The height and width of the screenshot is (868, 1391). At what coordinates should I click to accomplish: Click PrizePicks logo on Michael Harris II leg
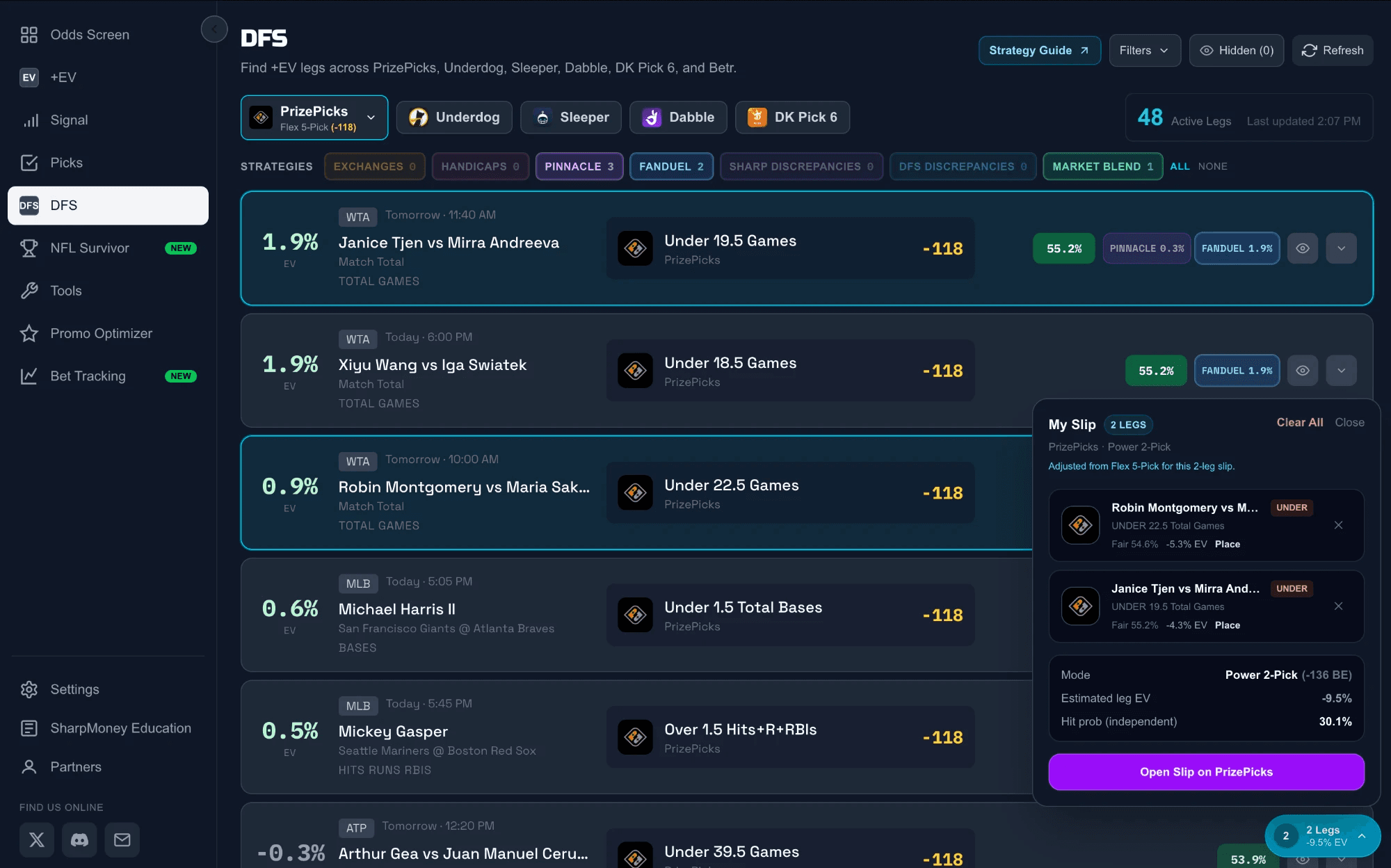[x=635, y=615]
